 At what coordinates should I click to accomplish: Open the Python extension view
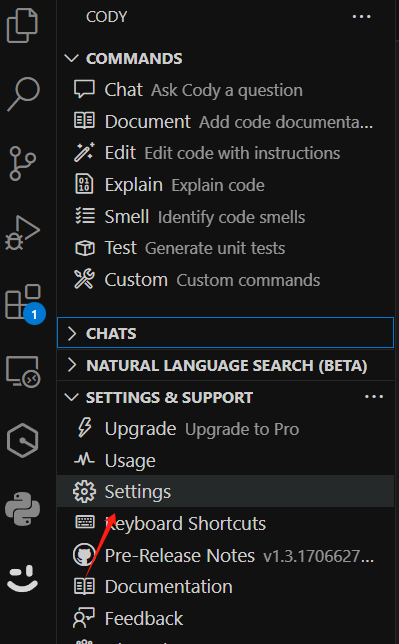23,509
